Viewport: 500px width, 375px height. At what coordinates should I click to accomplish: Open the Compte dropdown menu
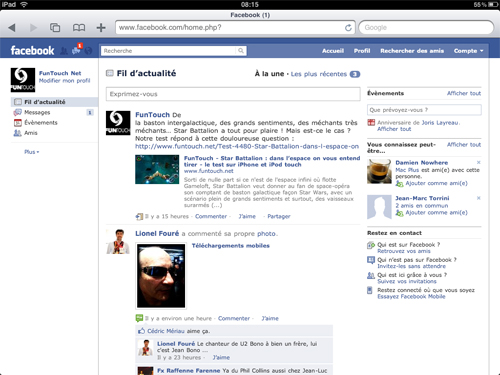(x=468, y=51)
